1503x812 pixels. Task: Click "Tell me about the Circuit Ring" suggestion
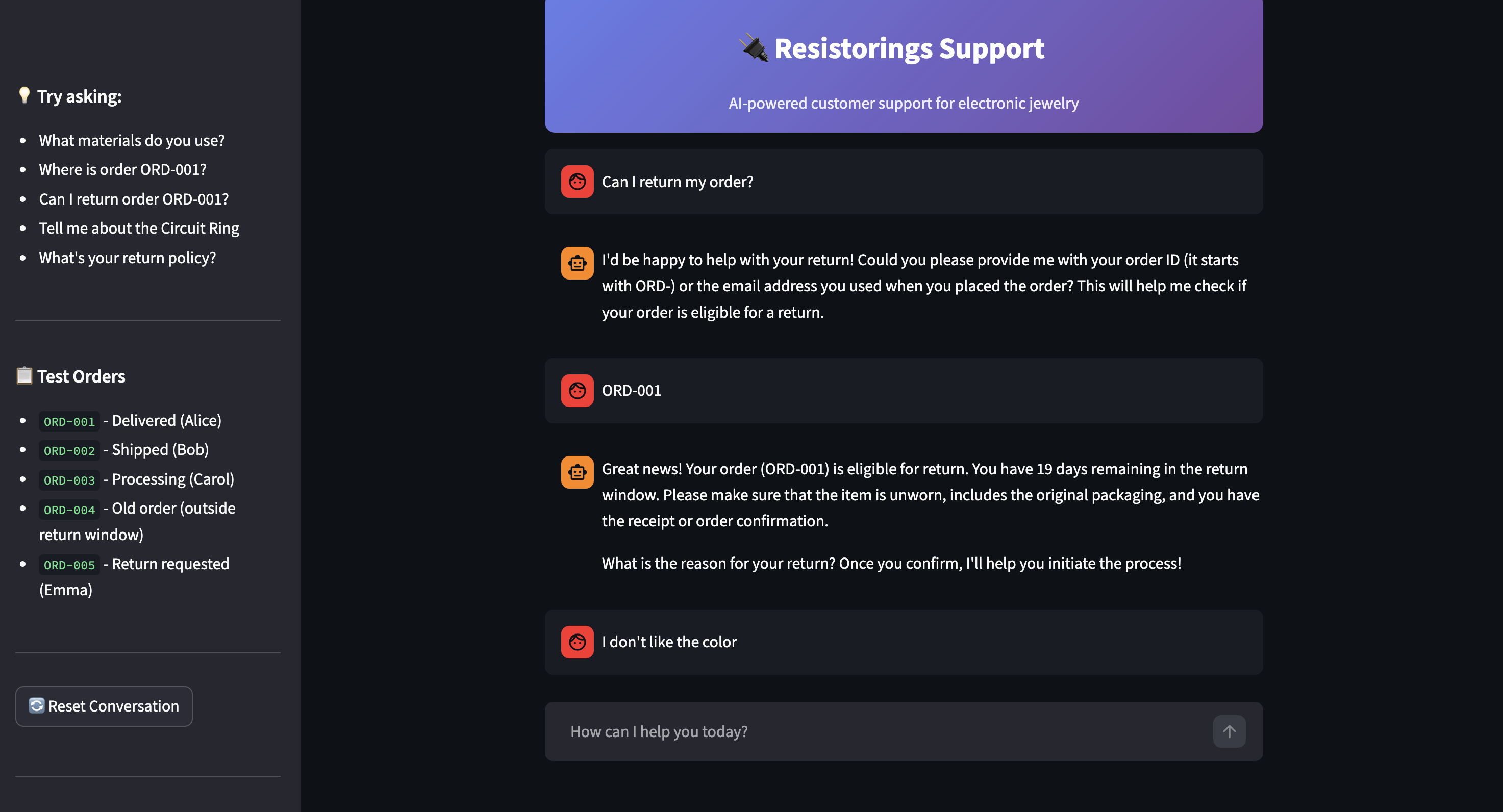pos(139,228)
